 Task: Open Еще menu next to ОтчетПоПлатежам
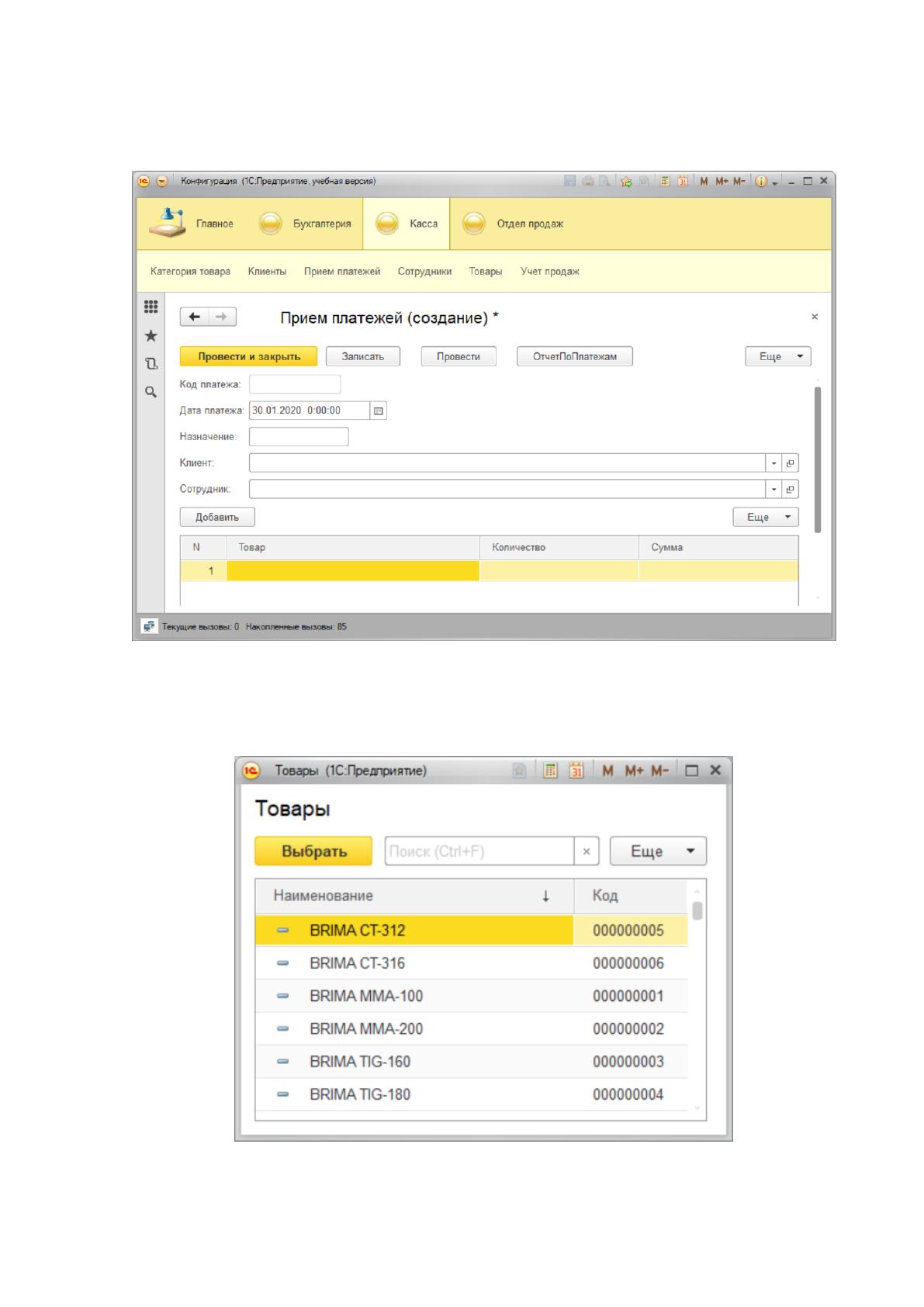778,356
